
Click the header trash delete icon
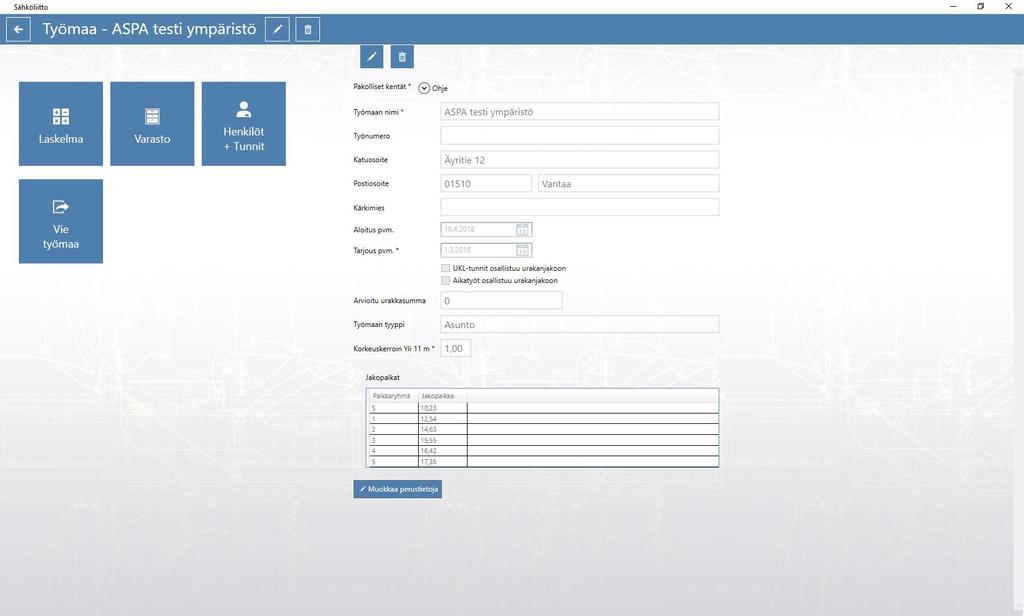[308, 29]
